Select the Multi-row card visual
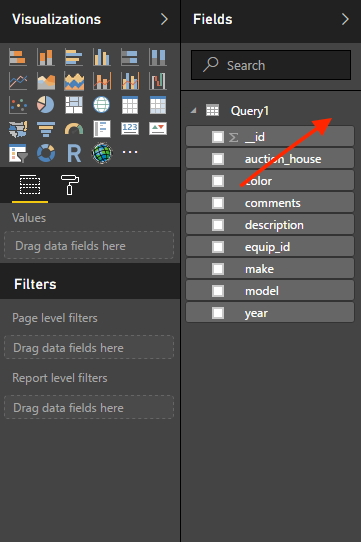The image size is (361, 542). pyautogui.click(x=102, y=129)
